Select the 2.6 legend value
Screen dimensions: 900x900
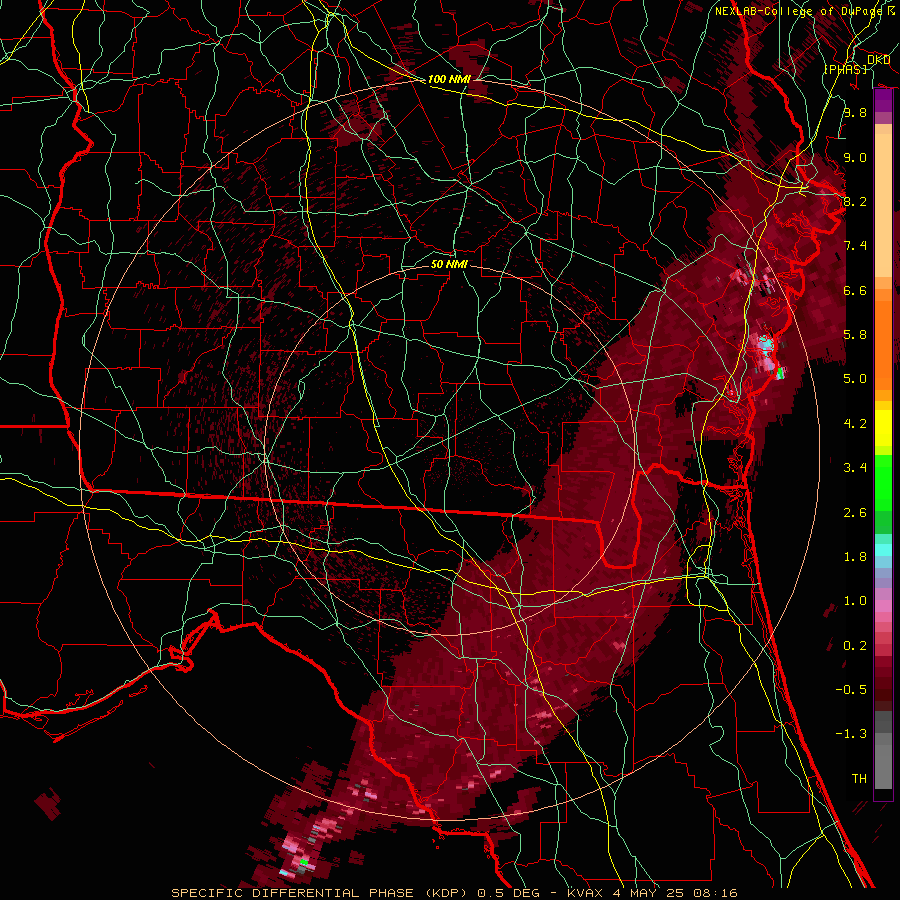(x=855, y=513)
